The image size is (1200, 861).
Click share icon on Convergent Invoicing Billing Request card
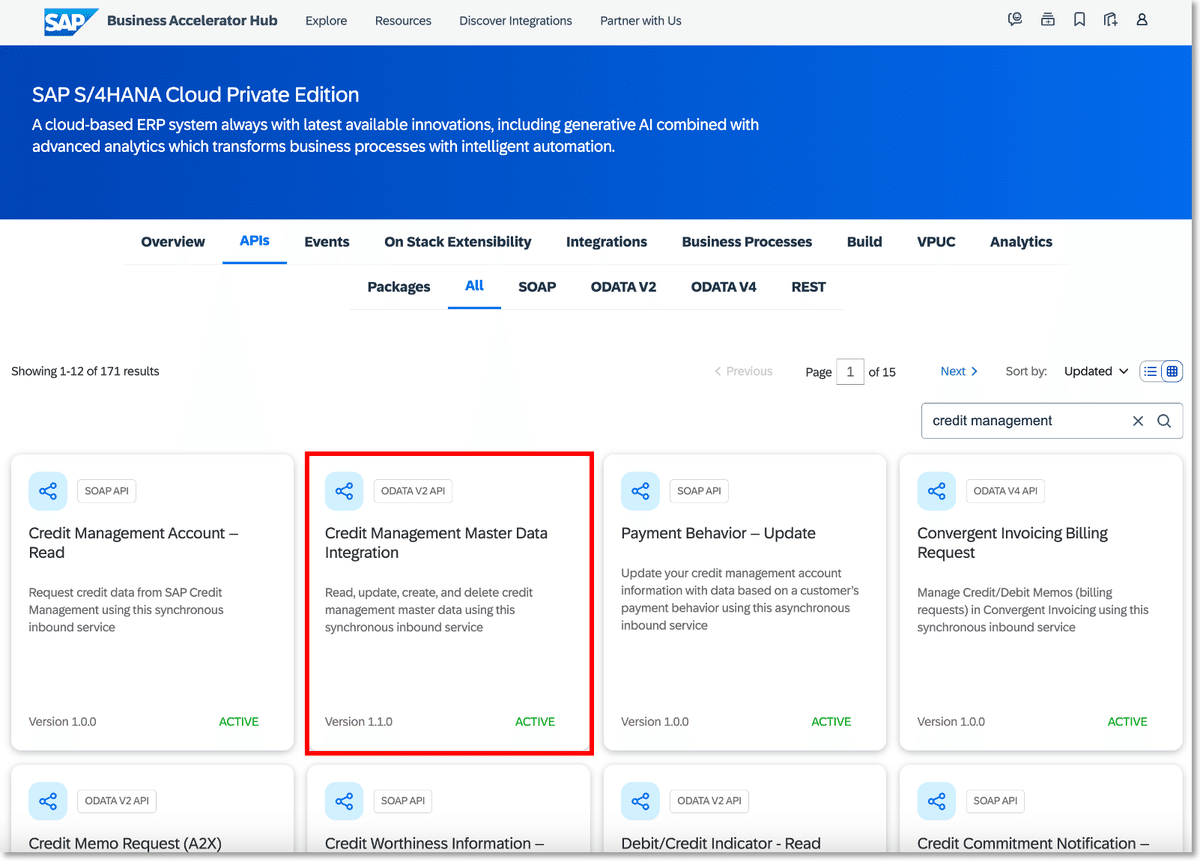[x=936, y=491]
